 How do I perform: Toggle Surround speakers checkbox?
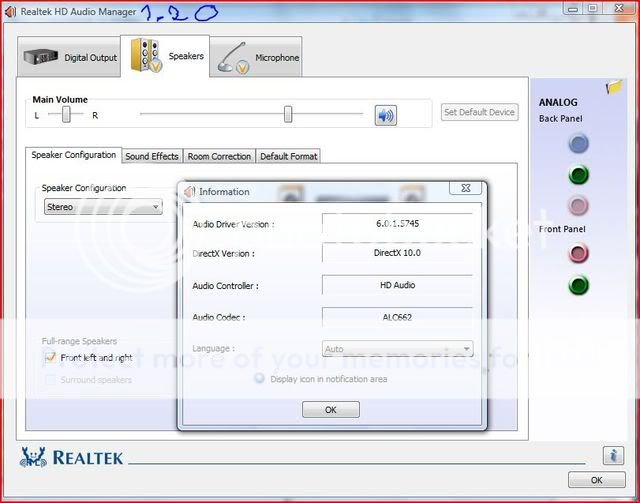pos(50,380)
